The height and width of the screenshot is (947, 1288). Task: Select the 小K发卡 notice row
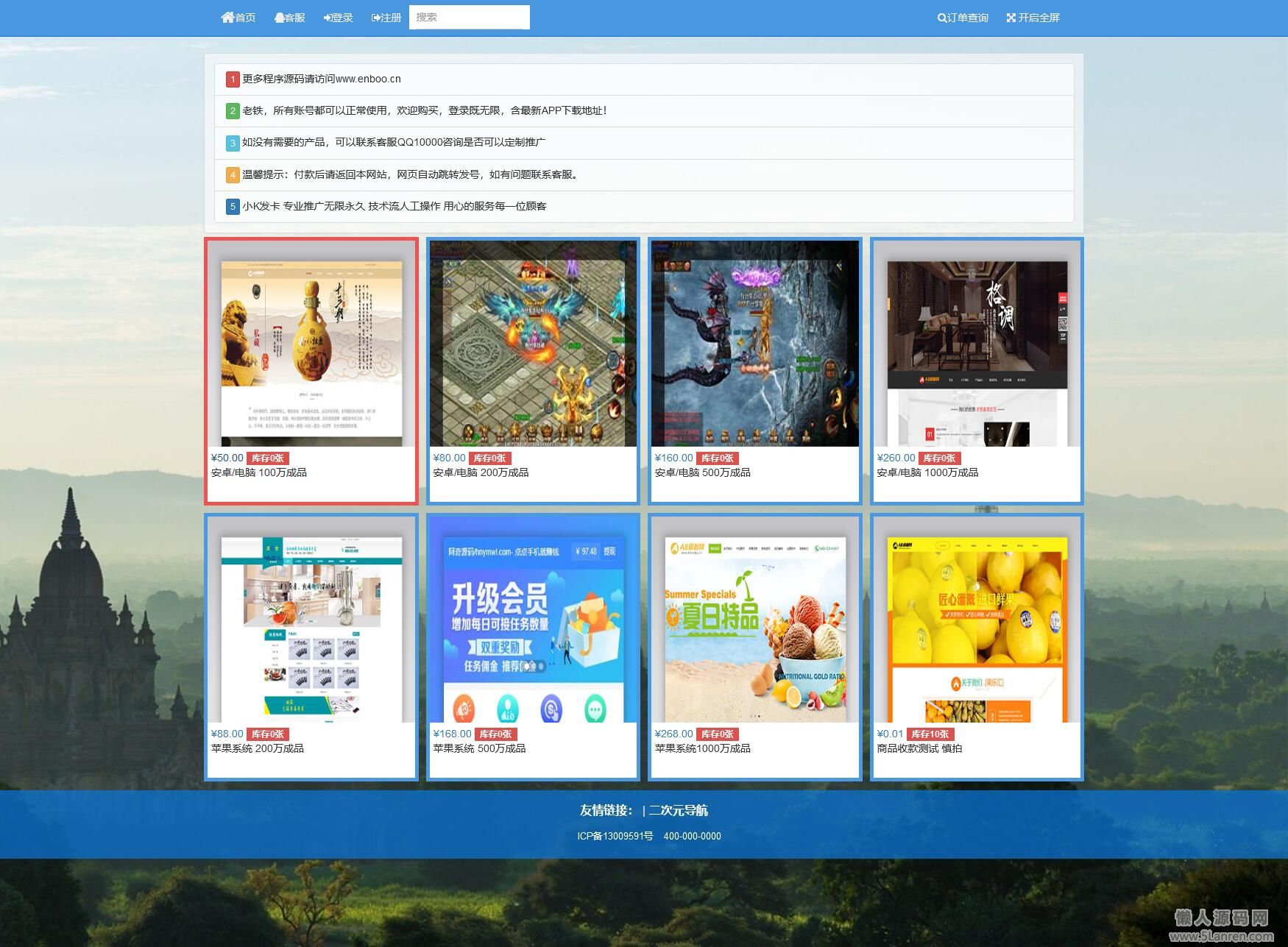click(644, 207)
